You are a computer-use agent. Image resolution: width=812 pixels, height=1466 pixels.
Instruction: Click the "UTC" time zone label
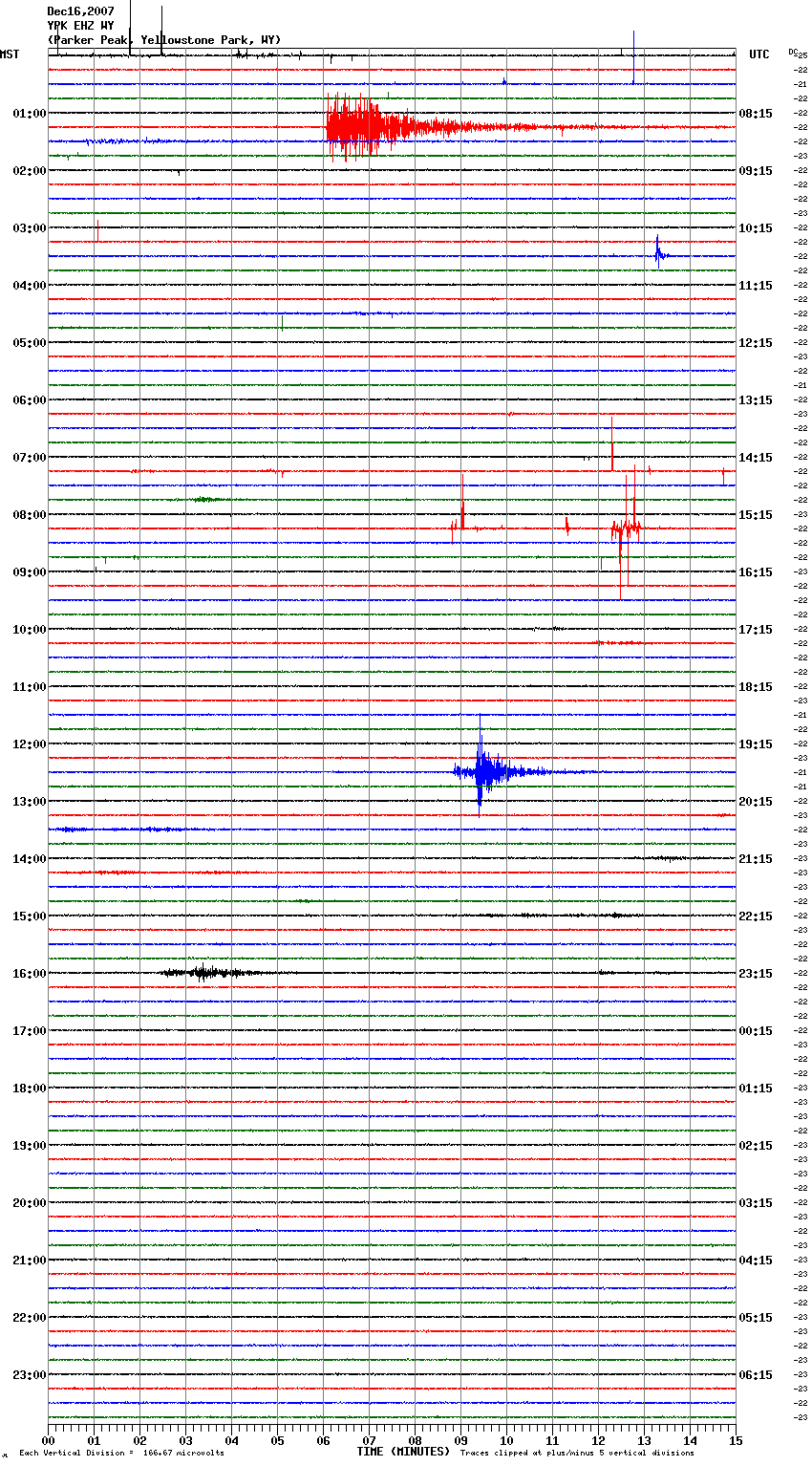click(x=759, y=54)
